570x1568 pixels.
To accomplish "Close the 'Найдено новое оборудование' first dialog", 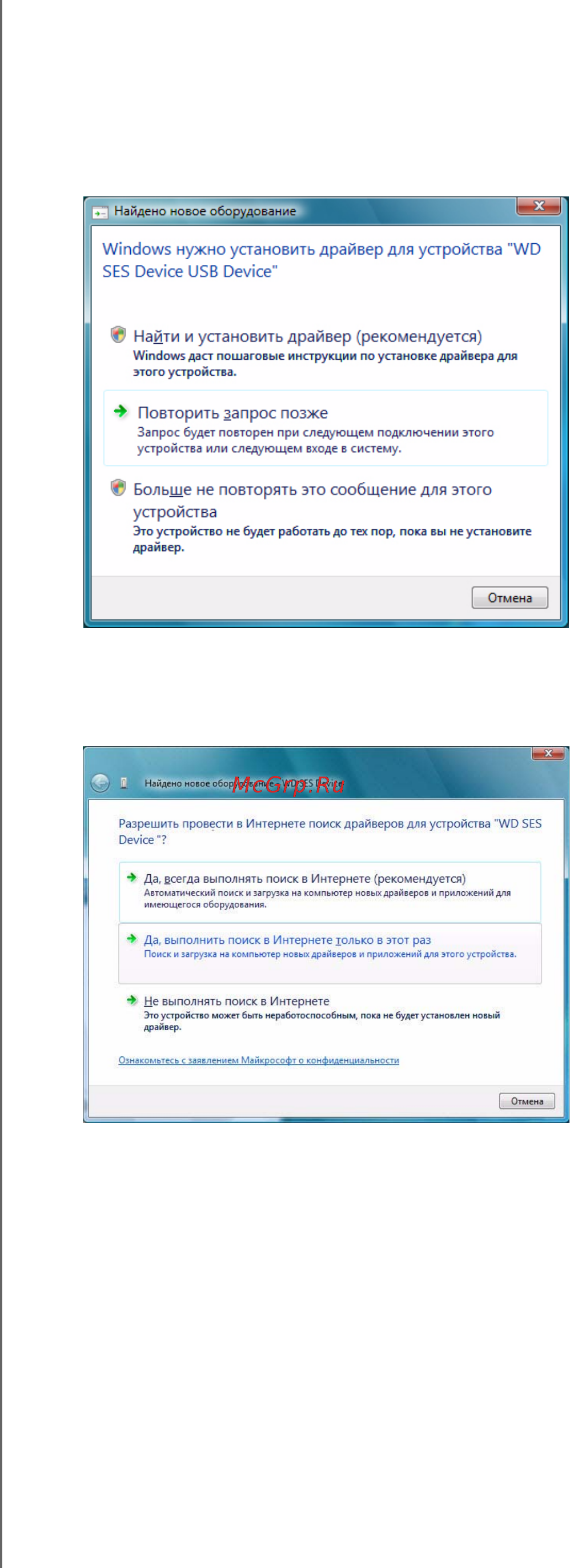I will pos(539,206).
